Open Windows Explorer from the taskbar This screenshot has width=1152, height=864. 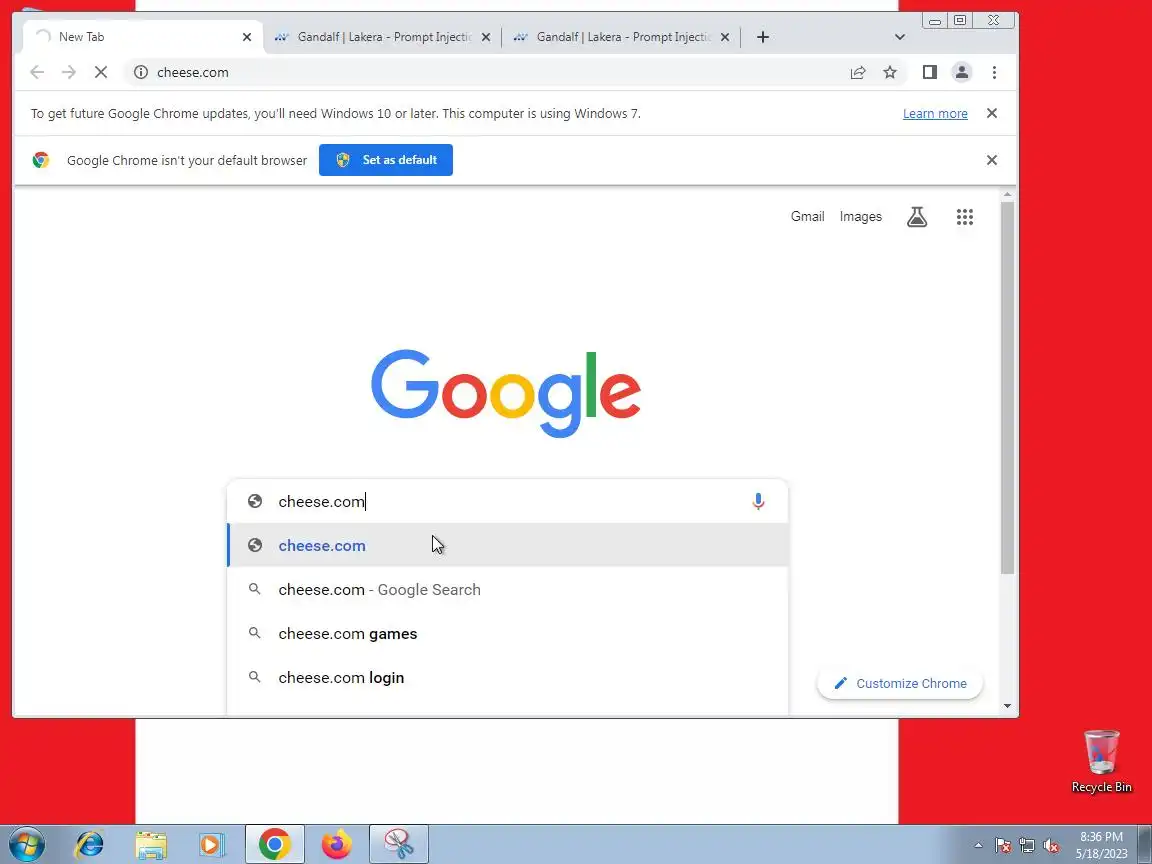[x=151, y=845]
